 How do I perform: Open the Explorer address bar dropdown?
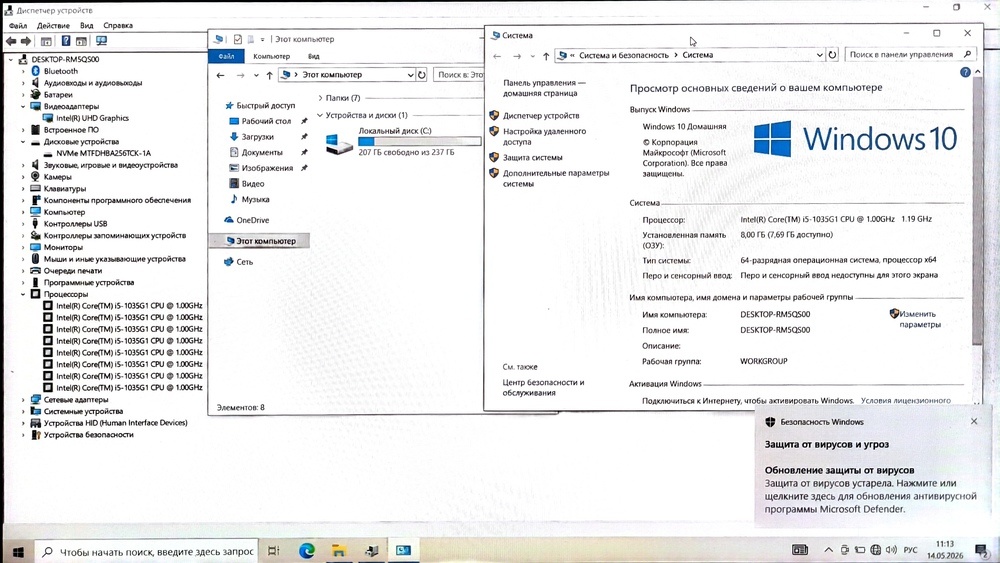(410, 75)
